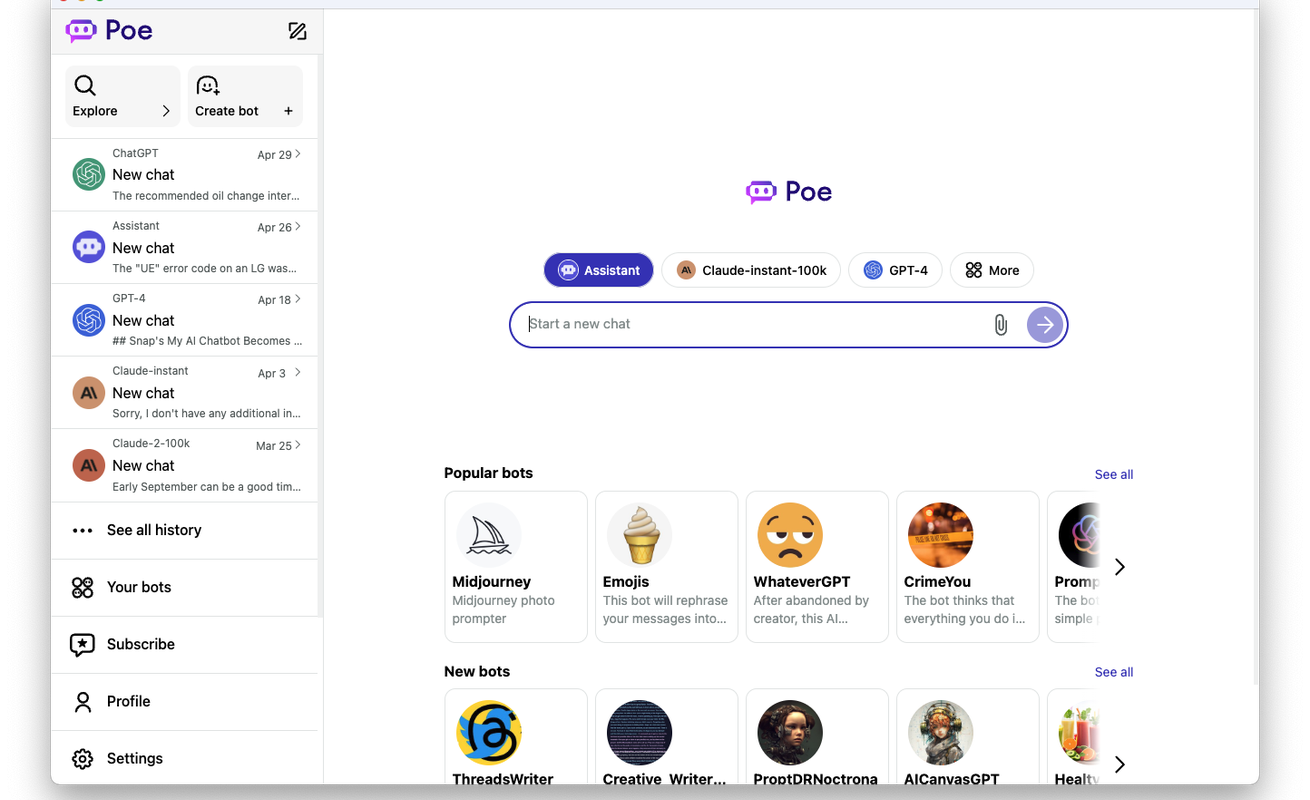Viewport: 1310px width, 800px height.
Task: Click the main Poe logo above chat box
Action: click(x=789, y=192)
